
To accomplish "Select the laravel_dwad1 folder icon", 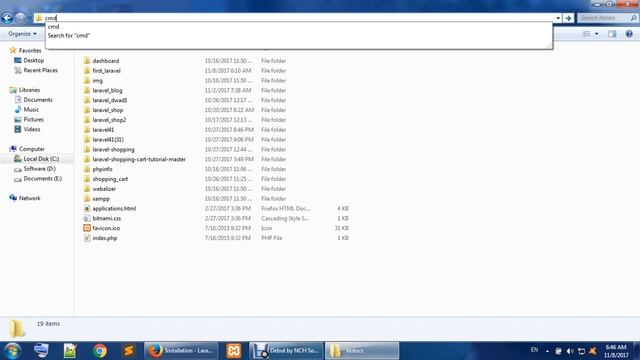I will [x=87, y=100].
